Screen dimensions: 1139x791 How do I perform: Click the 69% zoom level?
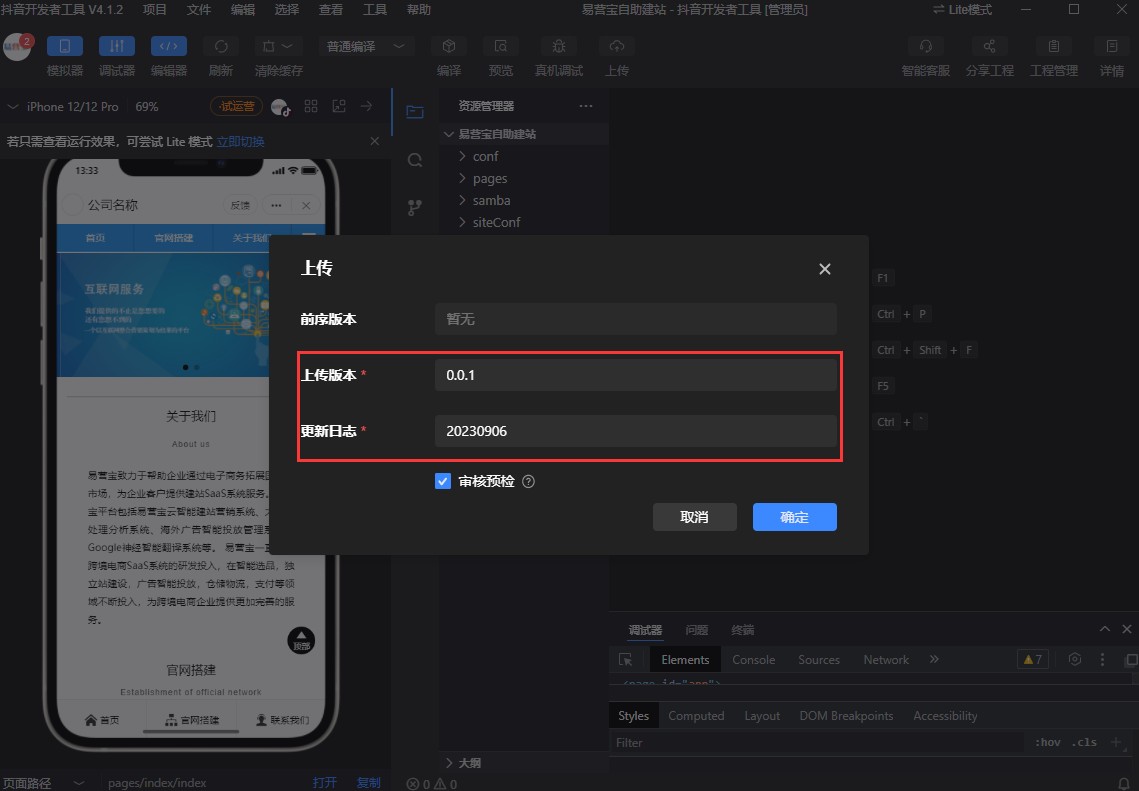coord(147,107)
